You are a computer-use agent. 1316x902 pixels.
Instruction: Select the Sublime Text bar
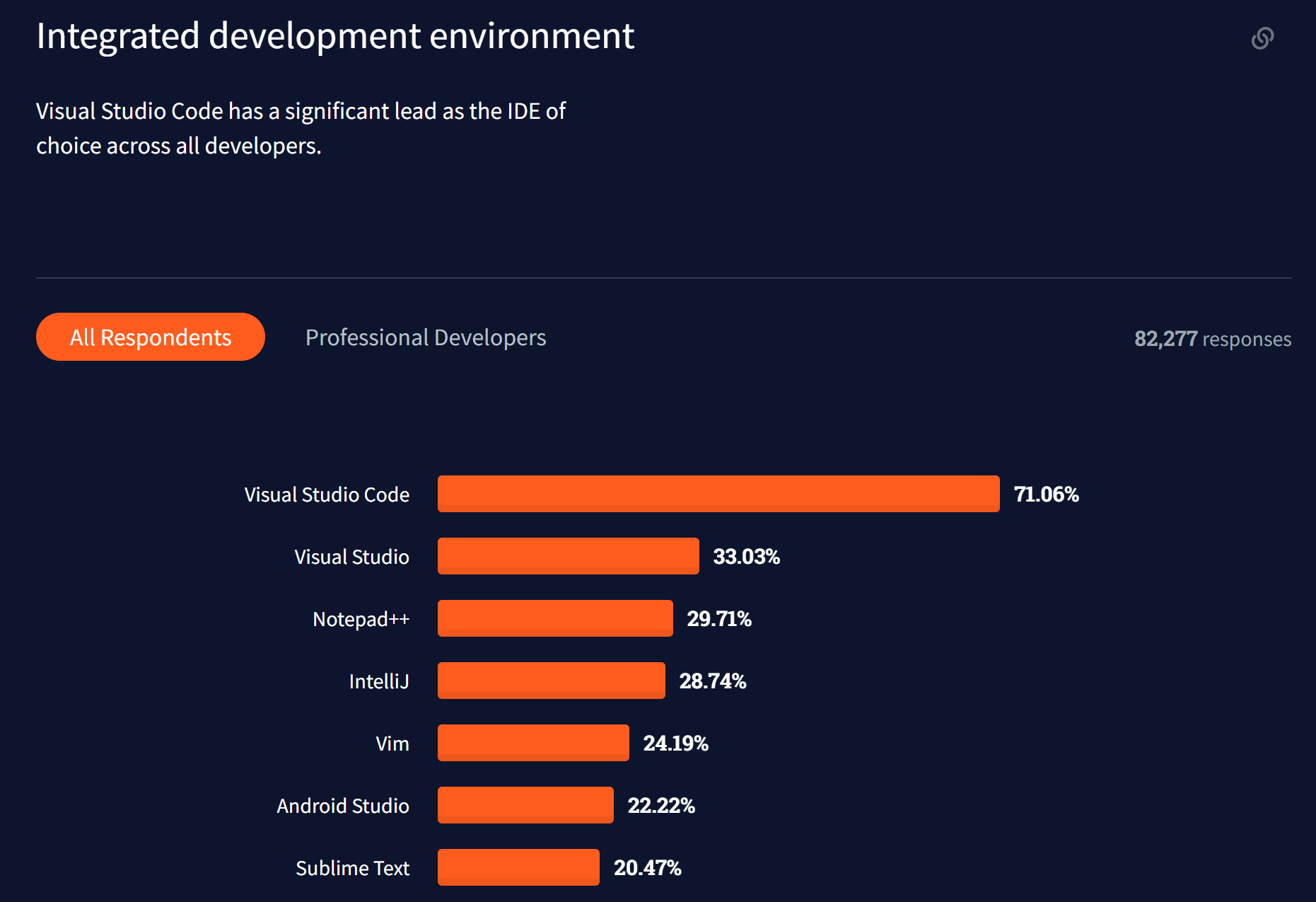pyautogui.click(x=518, y=867)
